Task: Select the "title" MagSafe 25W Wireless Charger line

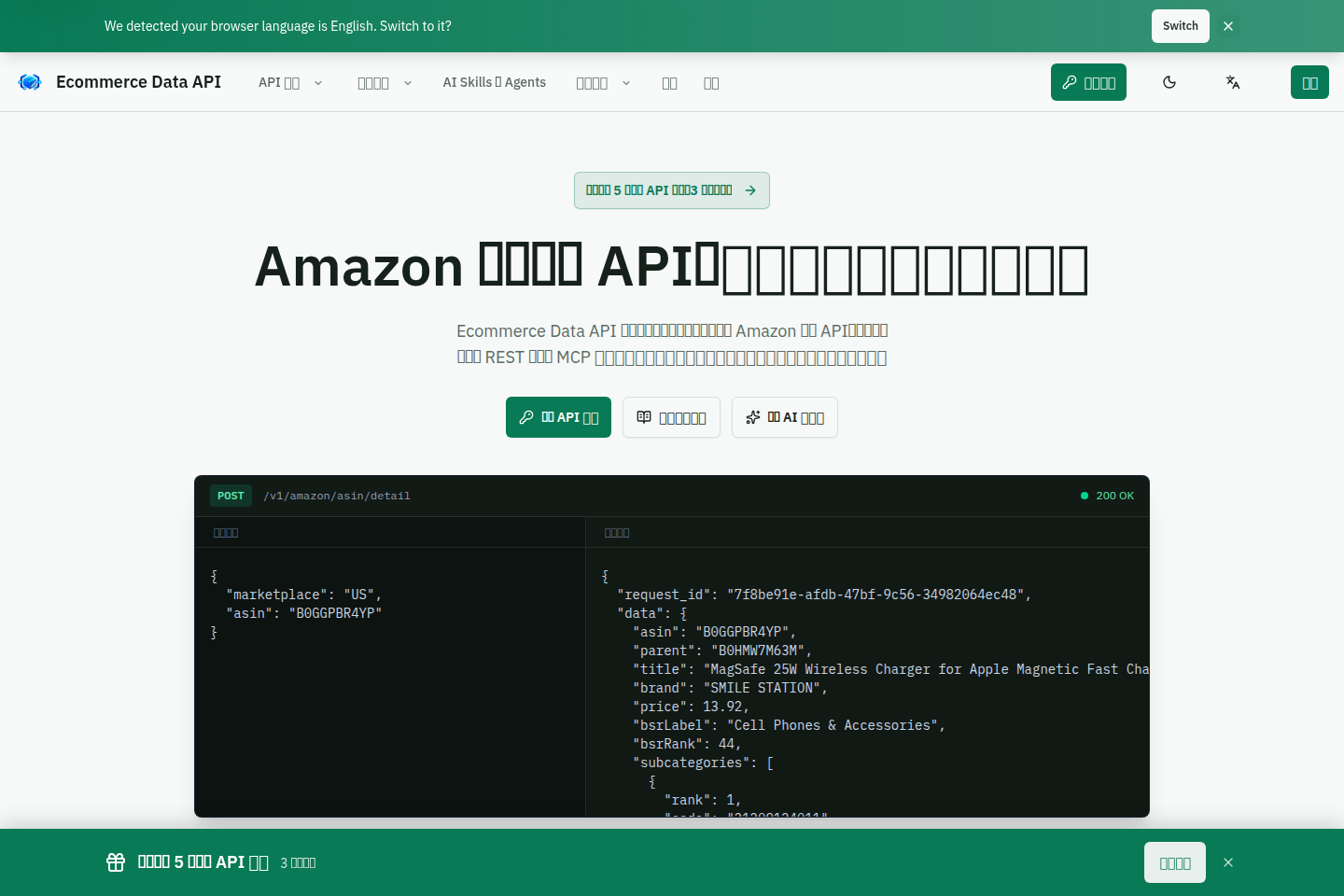Action: tap(891, 669)
